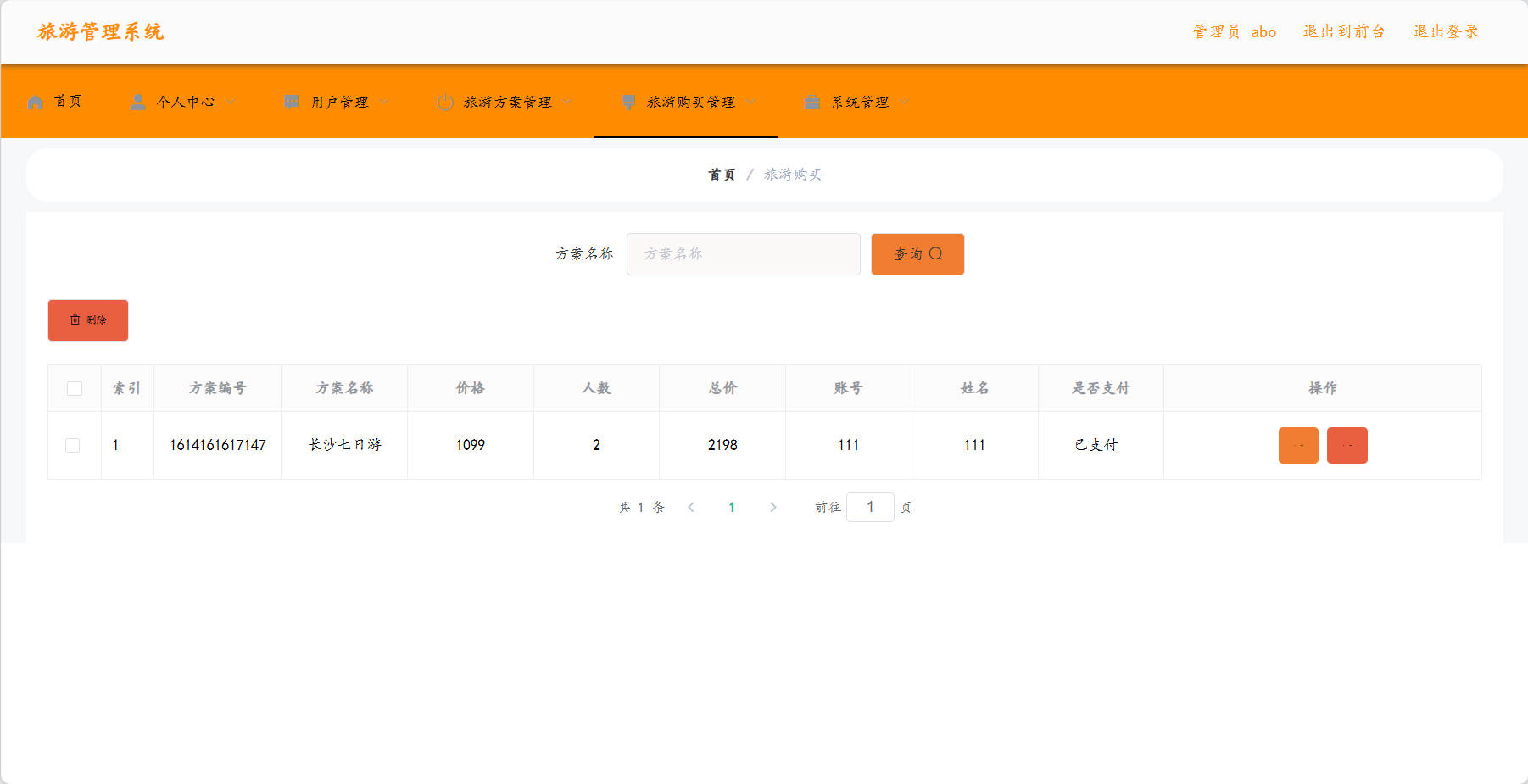Viewport: 1528px width, 784px height.
Task: Expand the 旅游方案管理 dropdown chevron
Action: 567,102
